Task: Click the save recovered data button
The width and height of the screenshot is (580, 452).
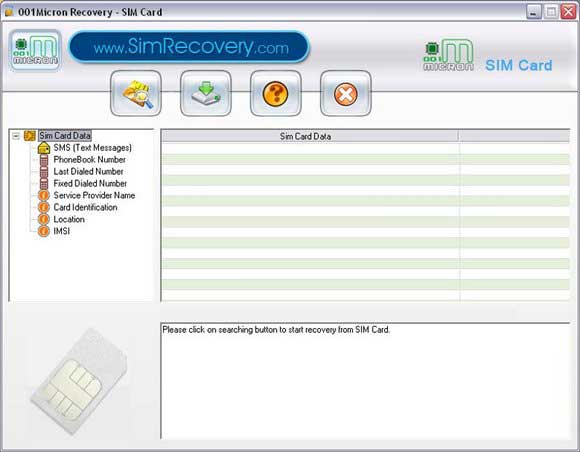Action: (206, 94)
